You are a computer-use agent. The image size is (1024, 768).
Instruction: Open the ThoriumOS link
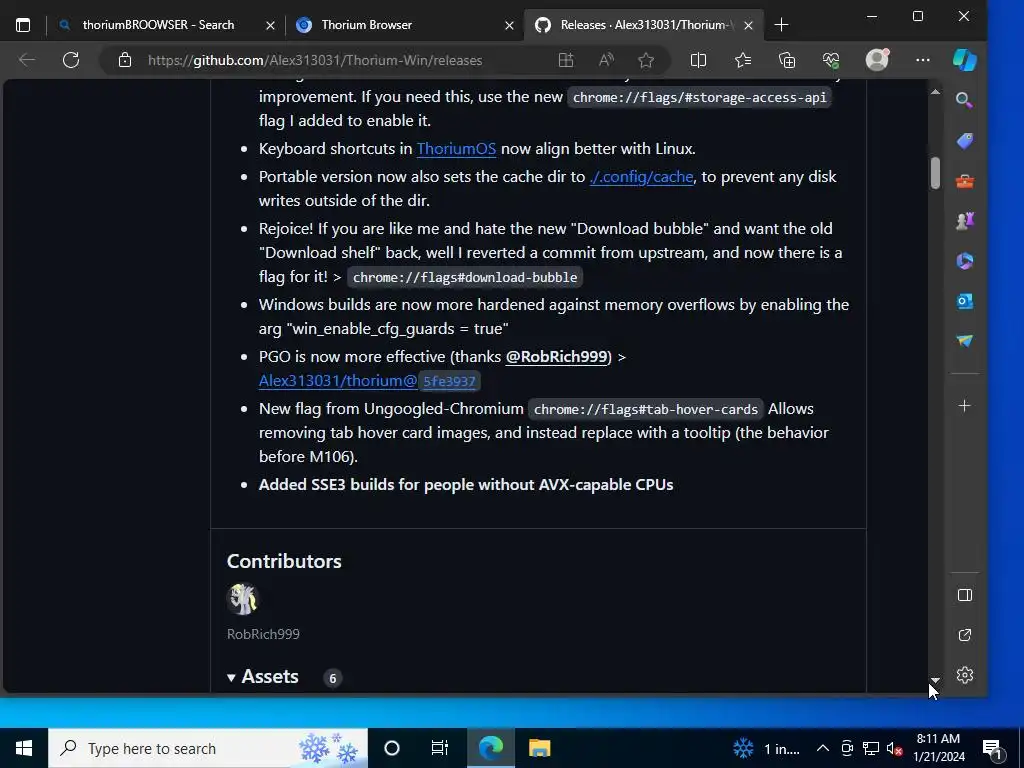click(456, 149)
